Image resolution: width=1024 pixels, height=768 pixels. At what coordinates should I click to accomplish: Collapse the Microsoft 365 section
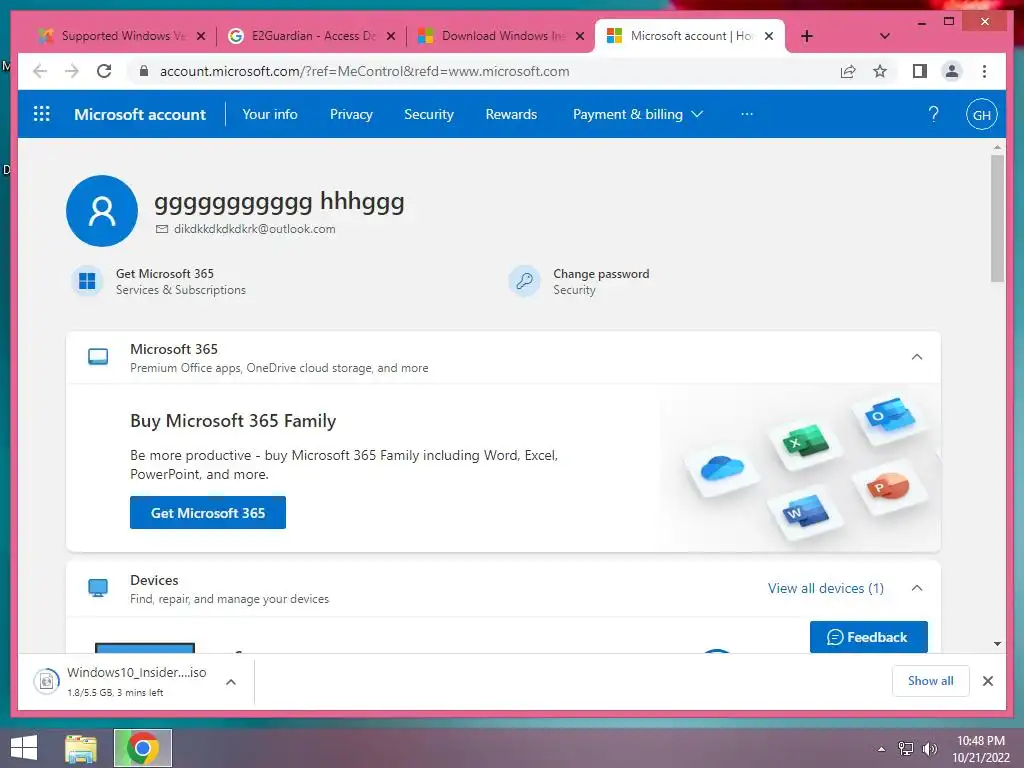917,357
